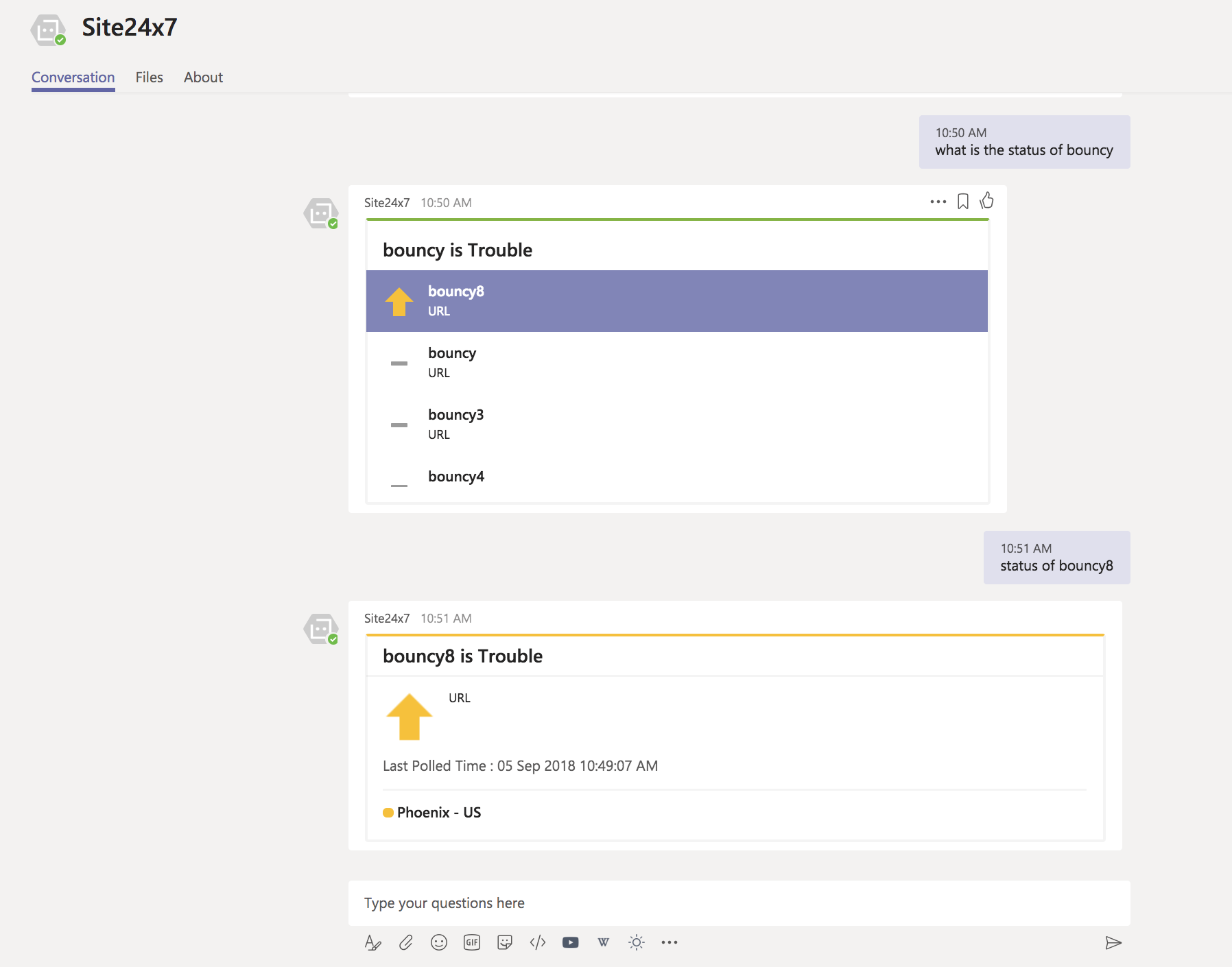
Task: Open the text Format options icon
Action: point(372,943)
